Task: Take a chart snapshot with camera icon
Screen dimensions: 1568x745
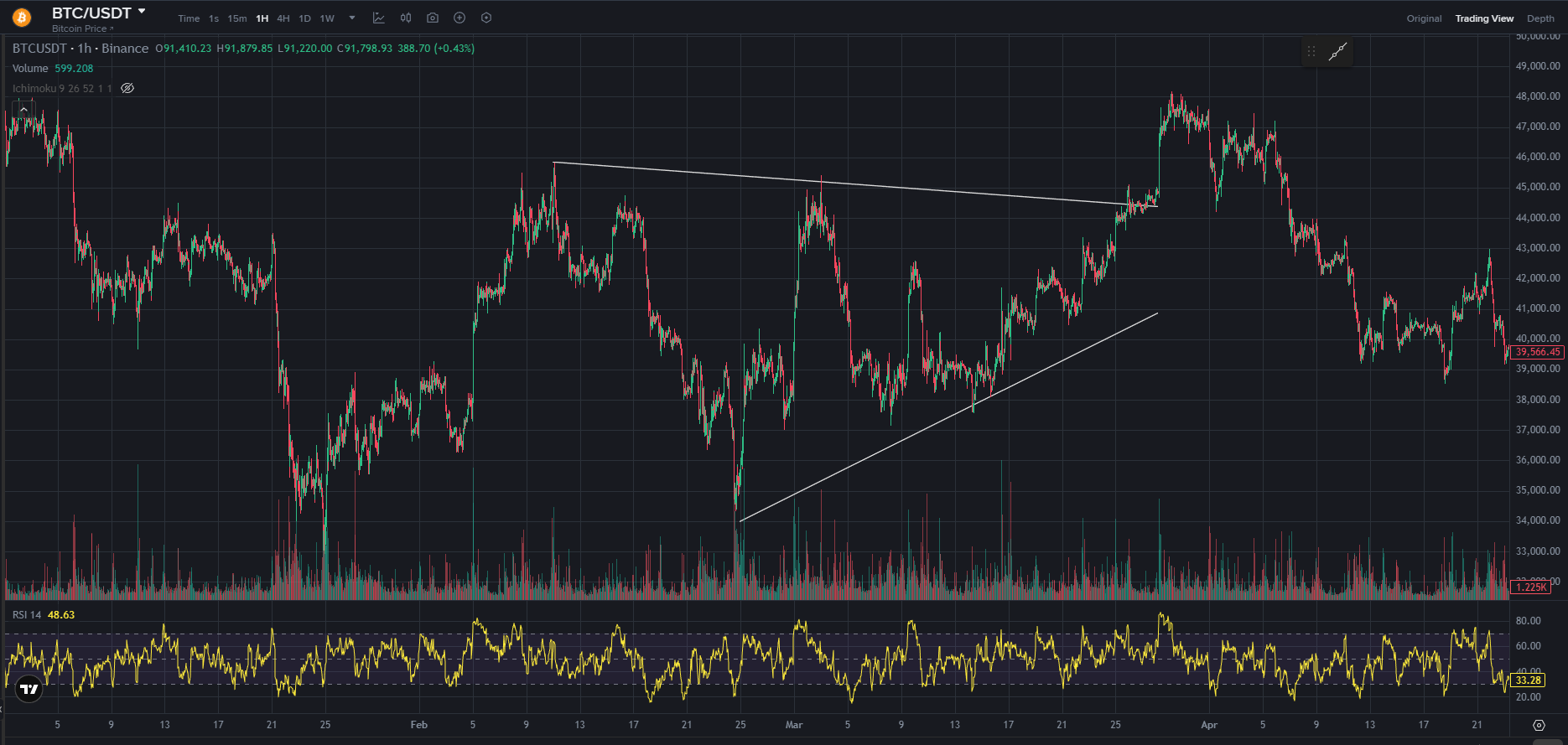Action: [x=433, y=18]
